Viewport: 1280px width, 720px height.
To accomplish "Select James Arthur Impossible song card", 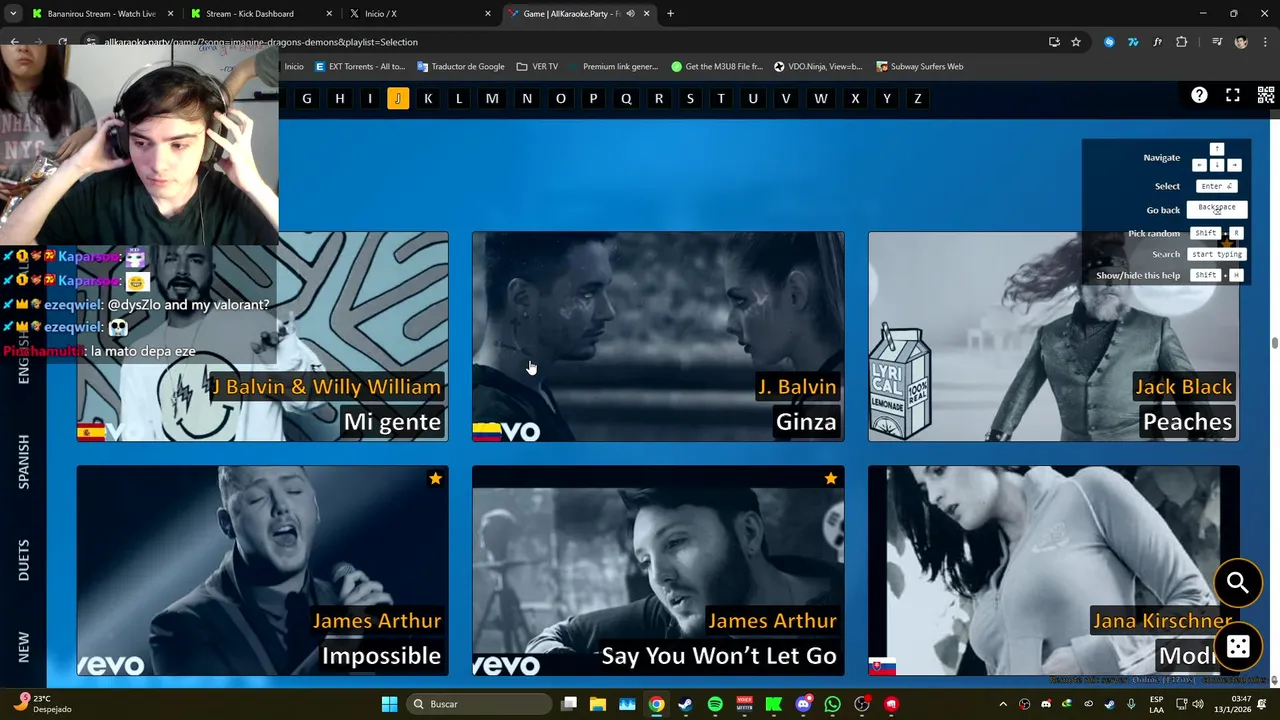I will pyautogui.click(x=263, y=570).
